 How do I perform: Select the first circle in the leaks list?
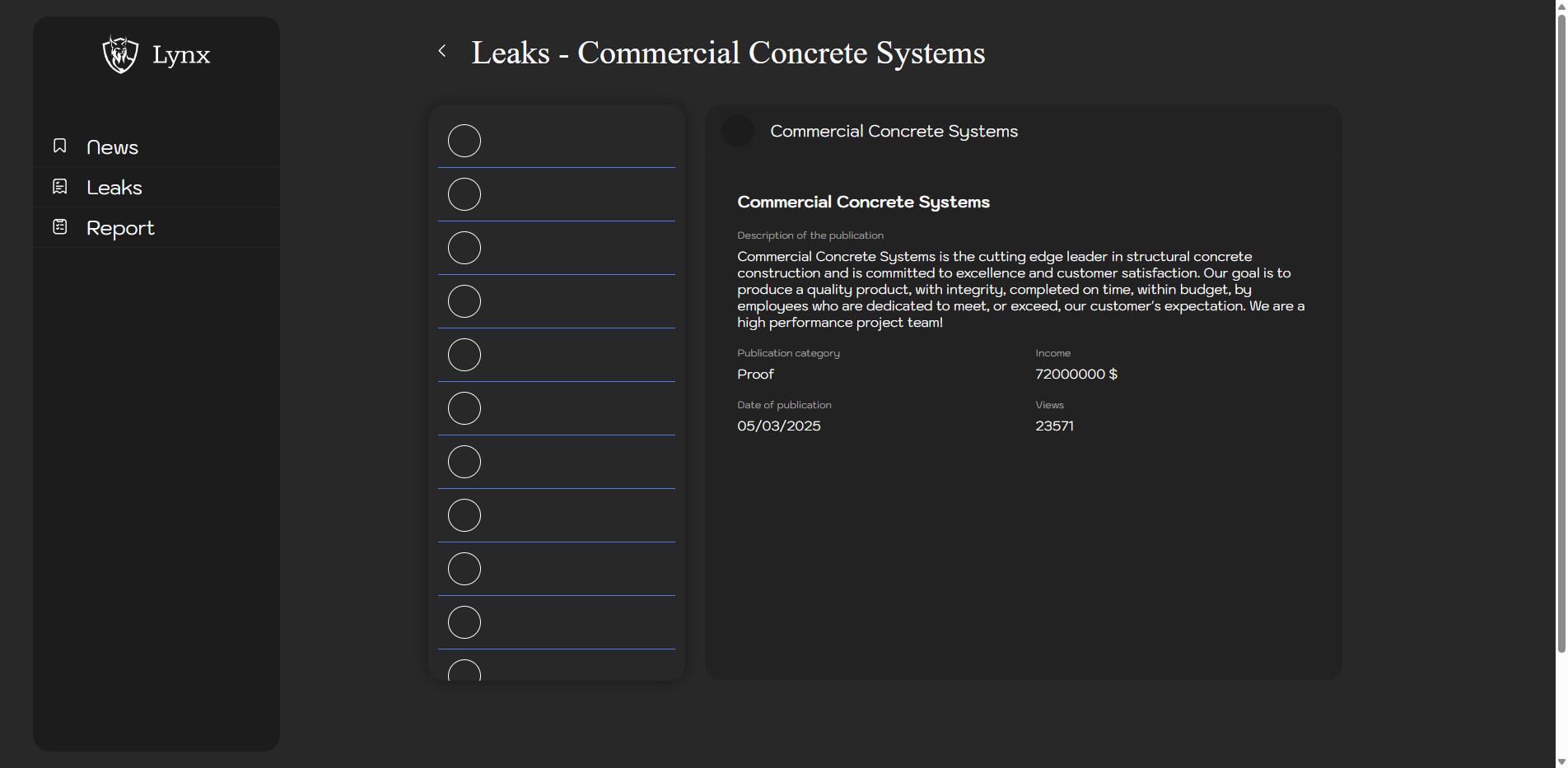coord(464,141)
